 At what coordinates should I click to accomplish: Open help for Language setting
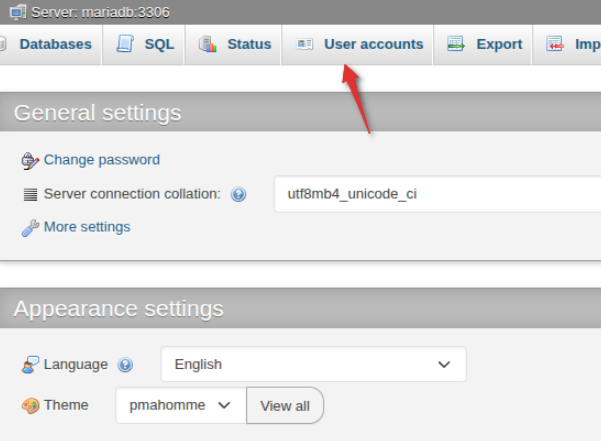125,365
